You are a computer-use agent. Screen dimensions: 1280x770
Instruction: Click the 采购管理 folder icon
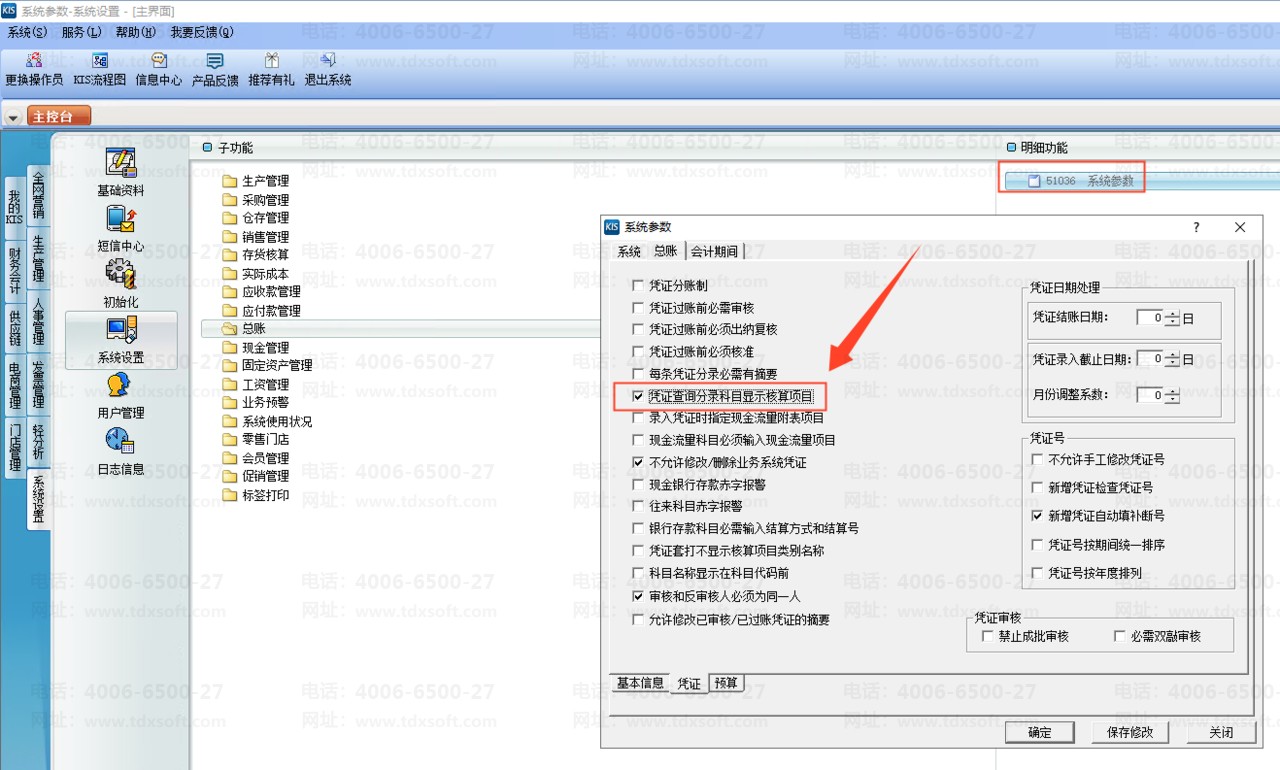coord(230,200)
